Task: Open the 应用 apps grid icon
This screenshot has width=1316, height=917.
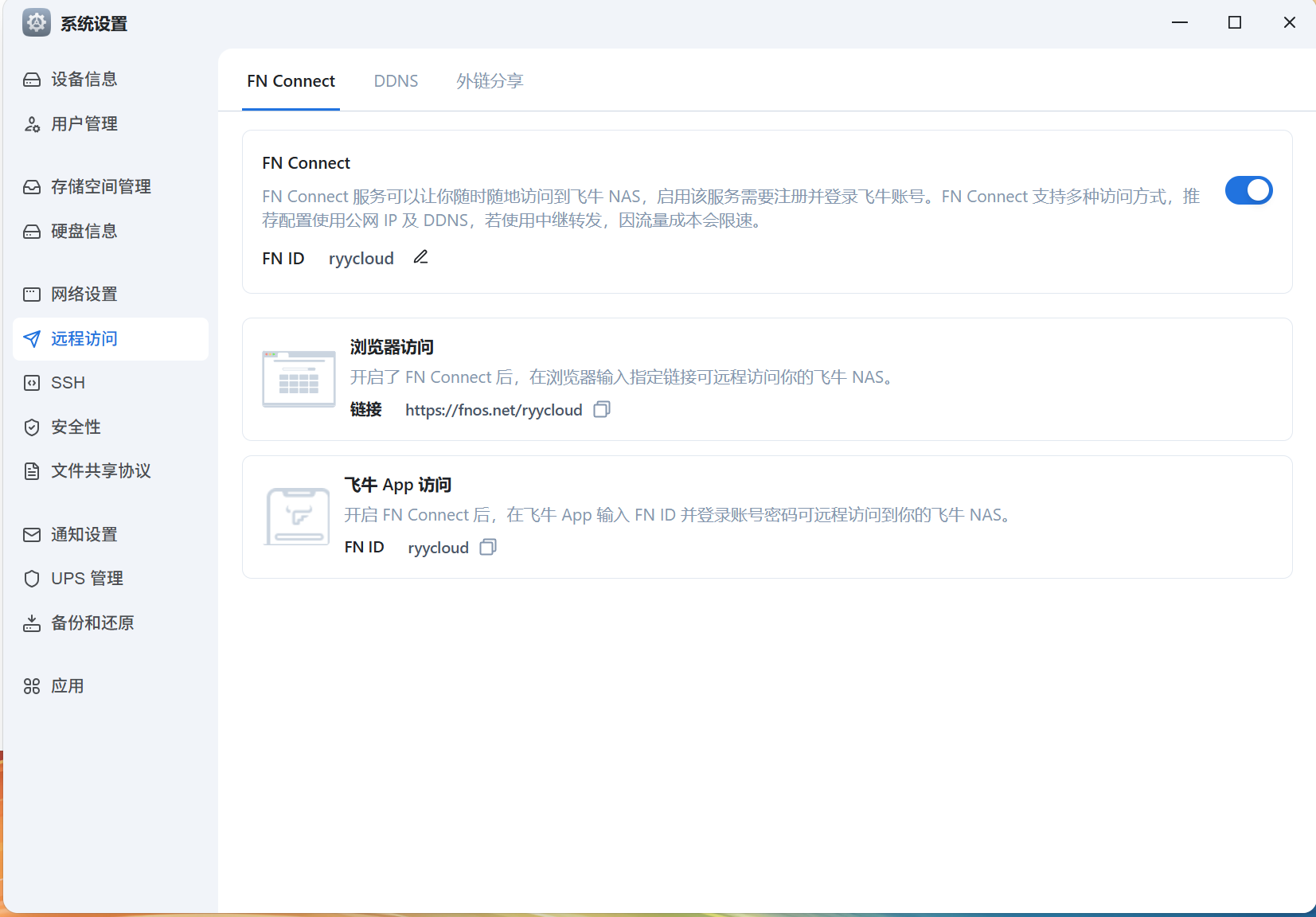Action: tap(32, 686)
